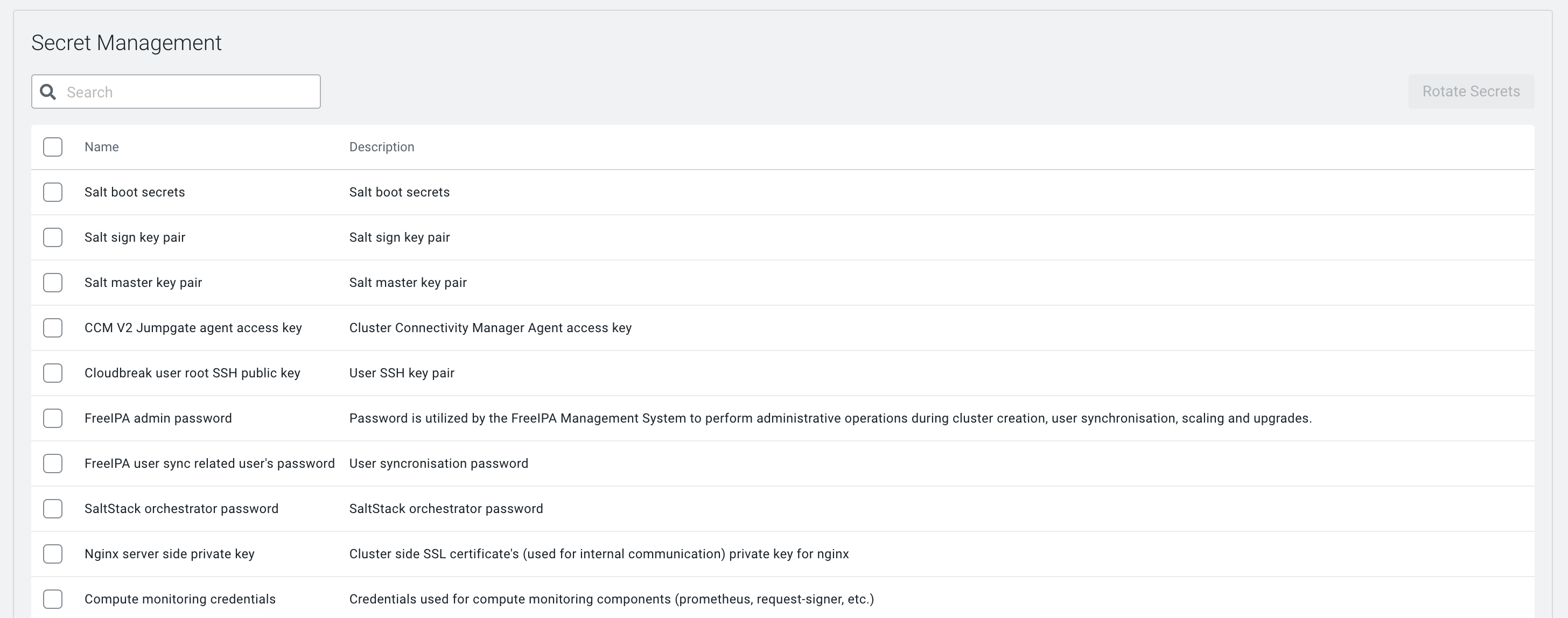
Task: Check Cloudbreak user root SSH public key
Action: coord(53,373)
